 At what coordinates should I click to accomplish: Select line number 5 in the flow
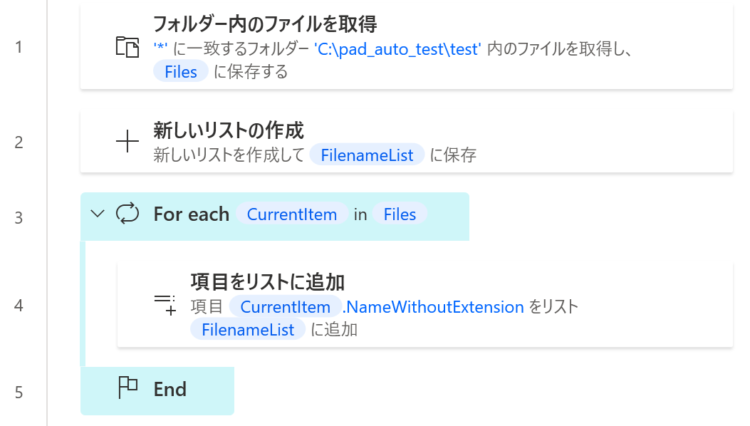[x=19, y=392]
